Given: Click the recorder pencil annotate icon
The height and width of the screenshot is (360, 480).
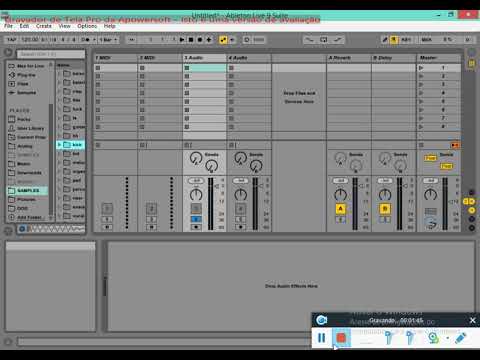Looking at the screenshot, I should pos(460,338).
